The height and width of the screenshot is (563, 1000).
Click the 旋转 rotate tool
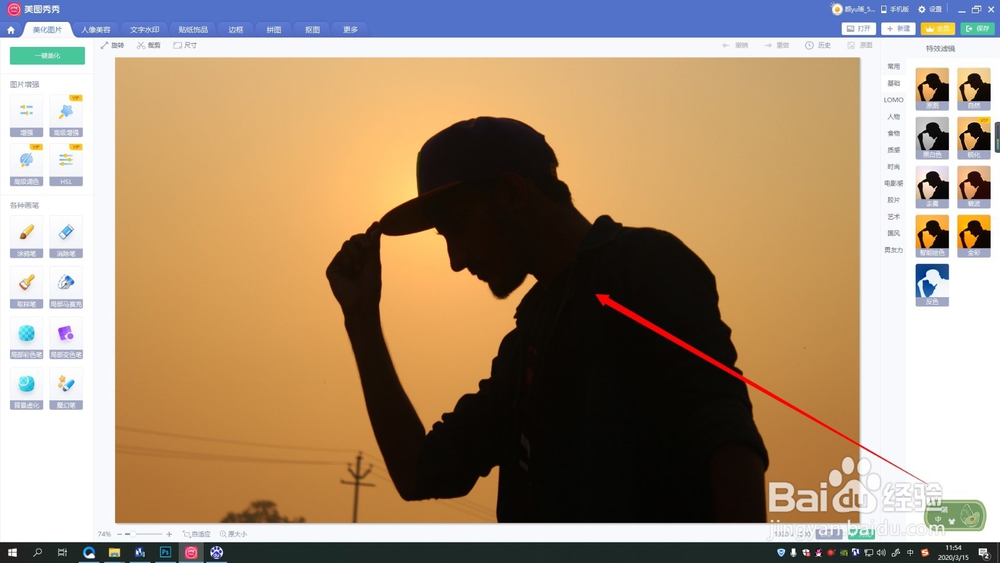pos(113,45)
